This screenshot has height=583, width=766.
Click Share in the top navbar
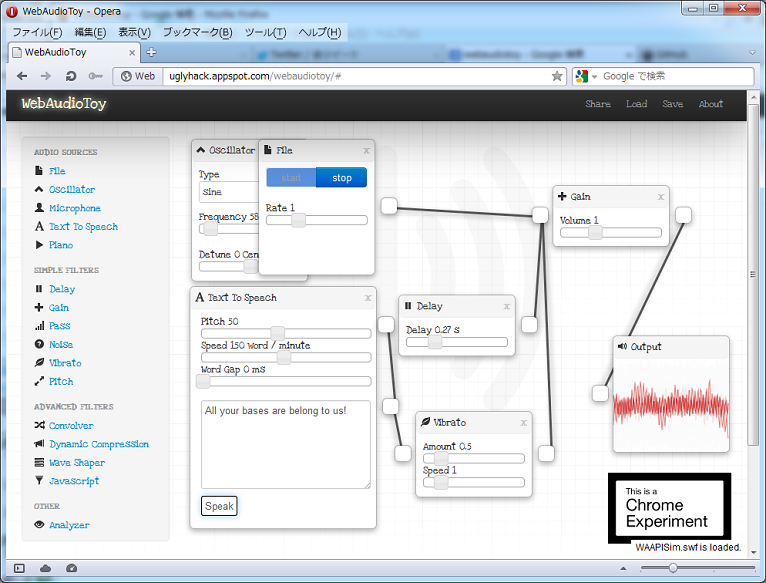[597, 104]
